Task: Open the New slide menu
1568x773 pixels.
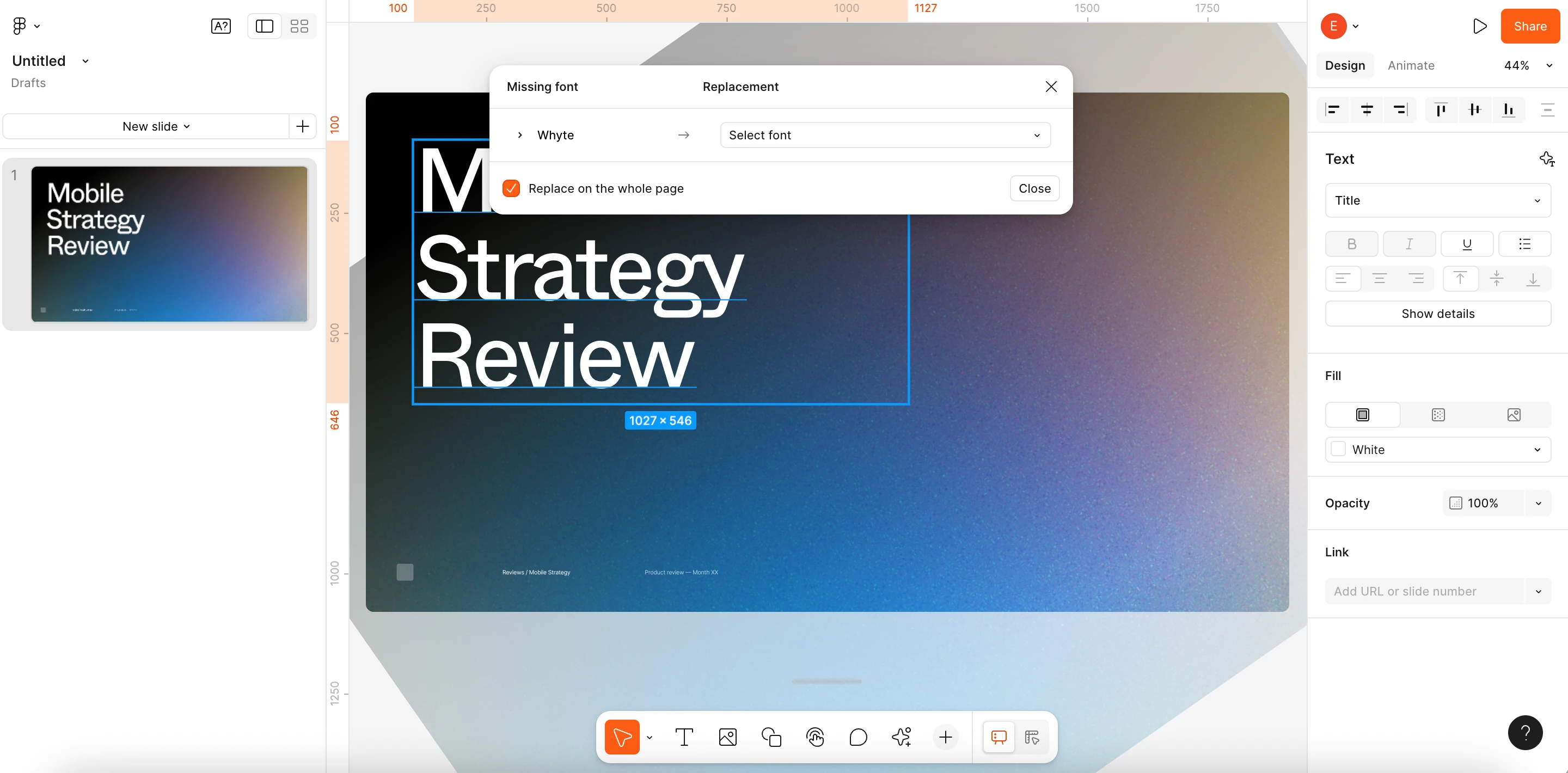Action: click(156, 127)
